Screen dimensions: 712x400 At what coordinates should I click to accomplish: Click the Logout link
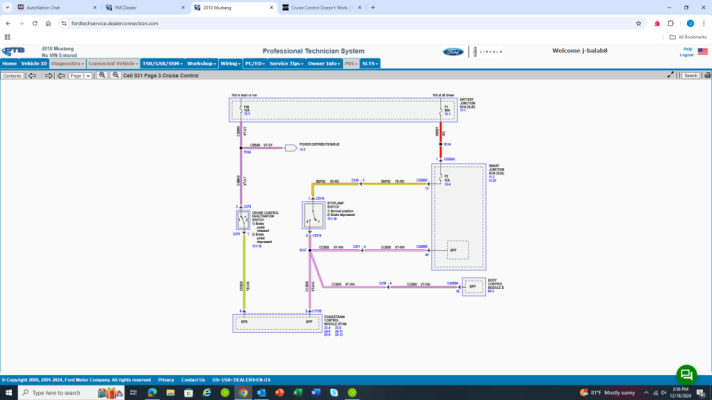[x=686, y=55]
